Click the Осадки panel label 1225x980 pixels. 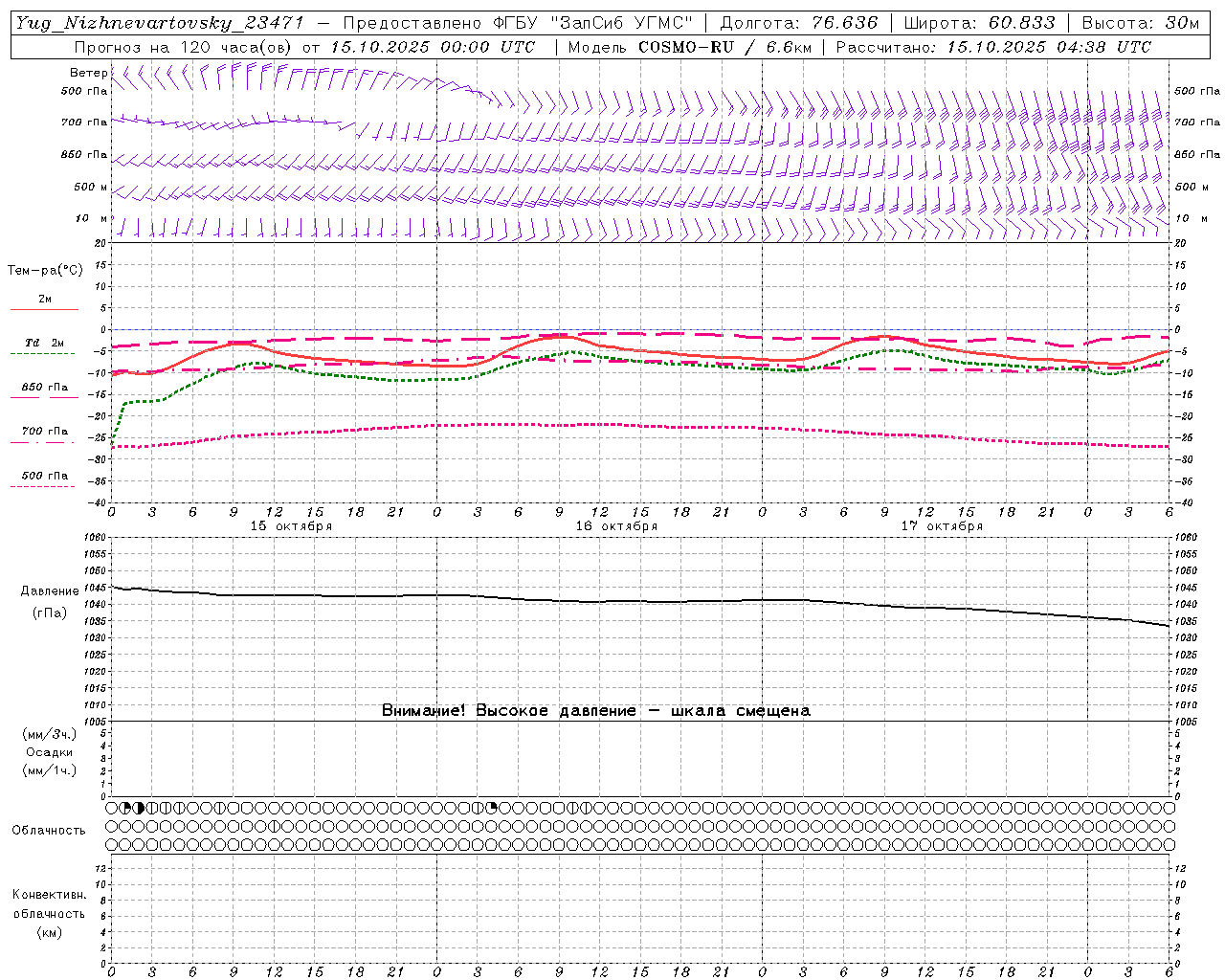point(50,752)
